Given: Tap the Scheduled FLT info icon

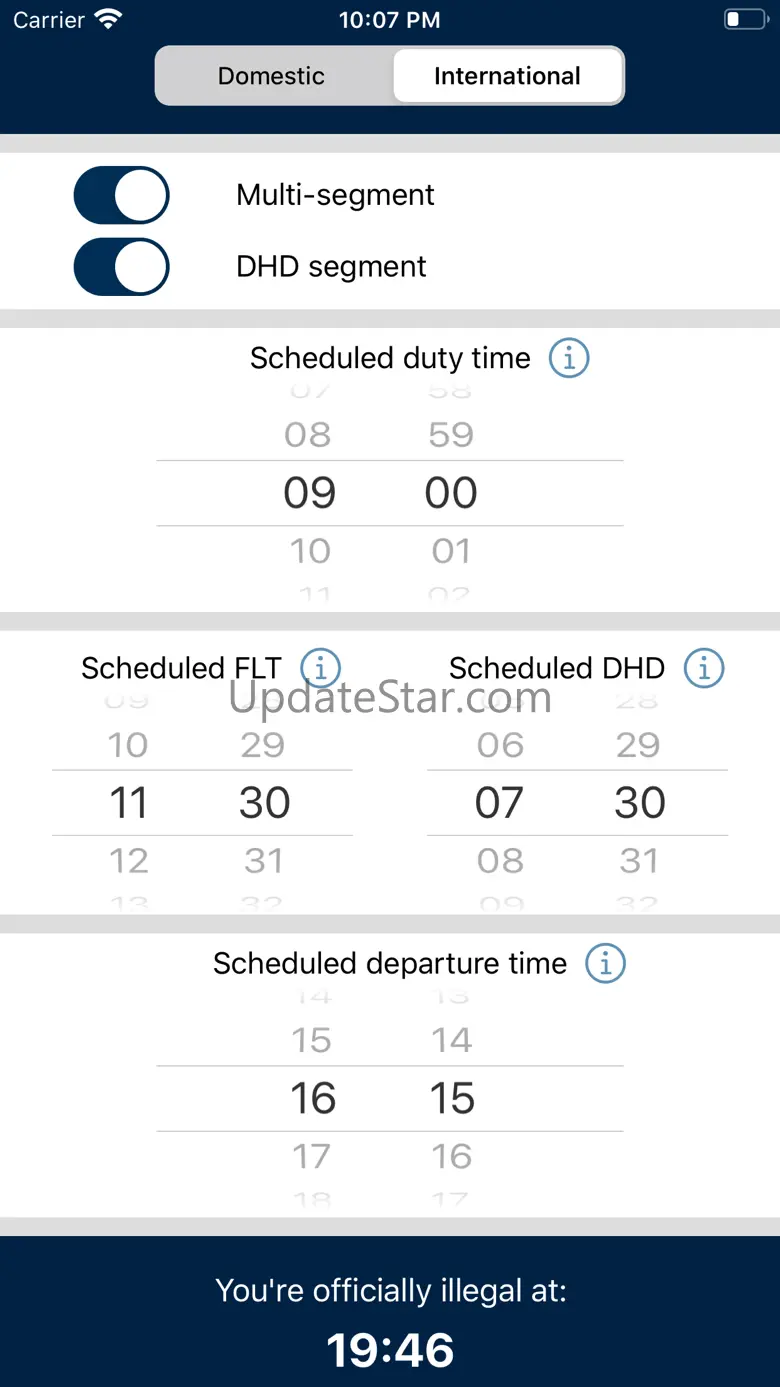Looking at the screenshot, I should pos(320,668).
